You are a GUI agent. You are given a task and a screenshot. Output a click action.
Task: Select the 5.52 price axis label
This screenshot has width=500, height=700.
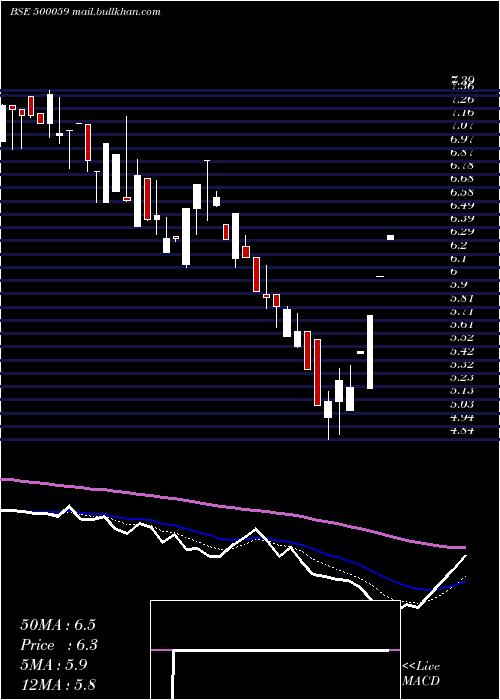[x=462, y=338]
